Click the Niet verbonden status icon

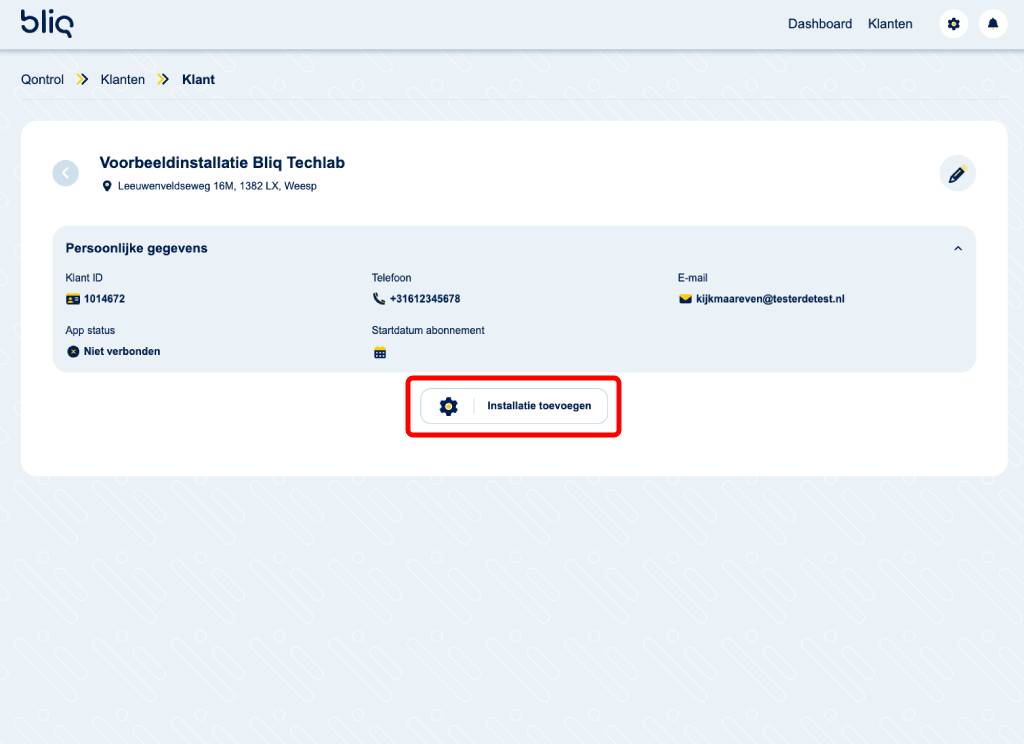[73, 352]
